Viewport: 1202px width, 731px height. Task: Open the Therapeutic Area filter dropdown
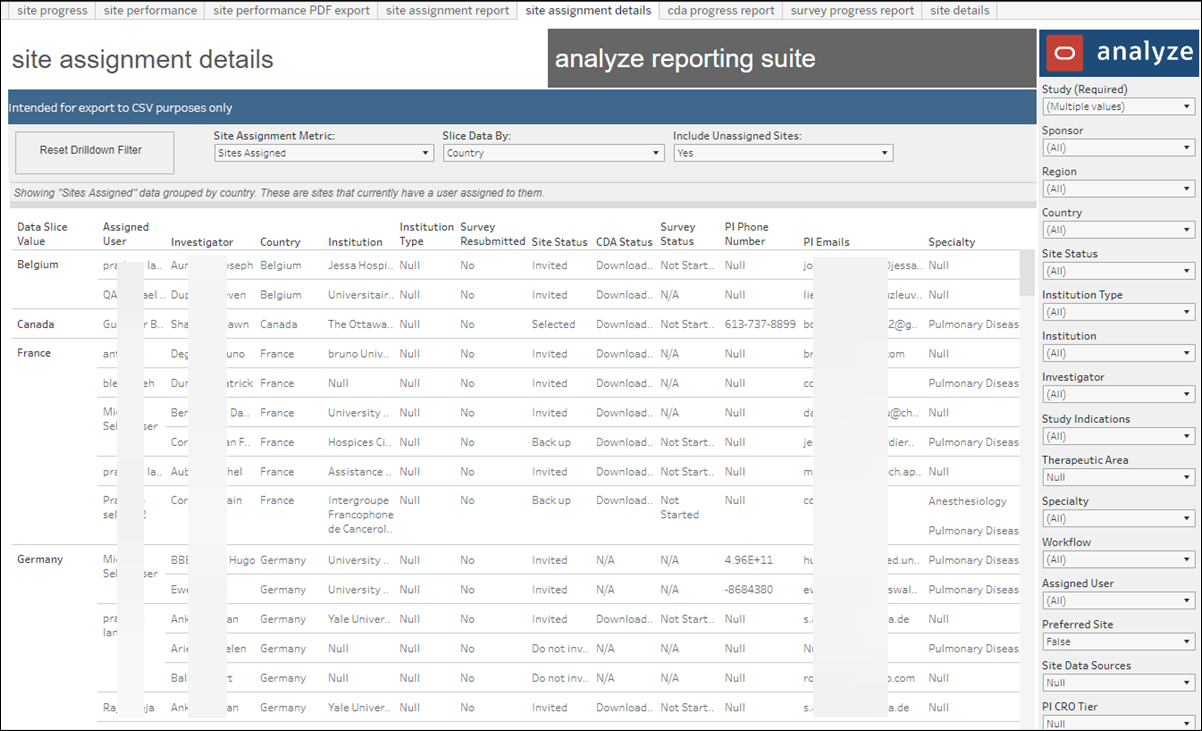pos(1118,477)
